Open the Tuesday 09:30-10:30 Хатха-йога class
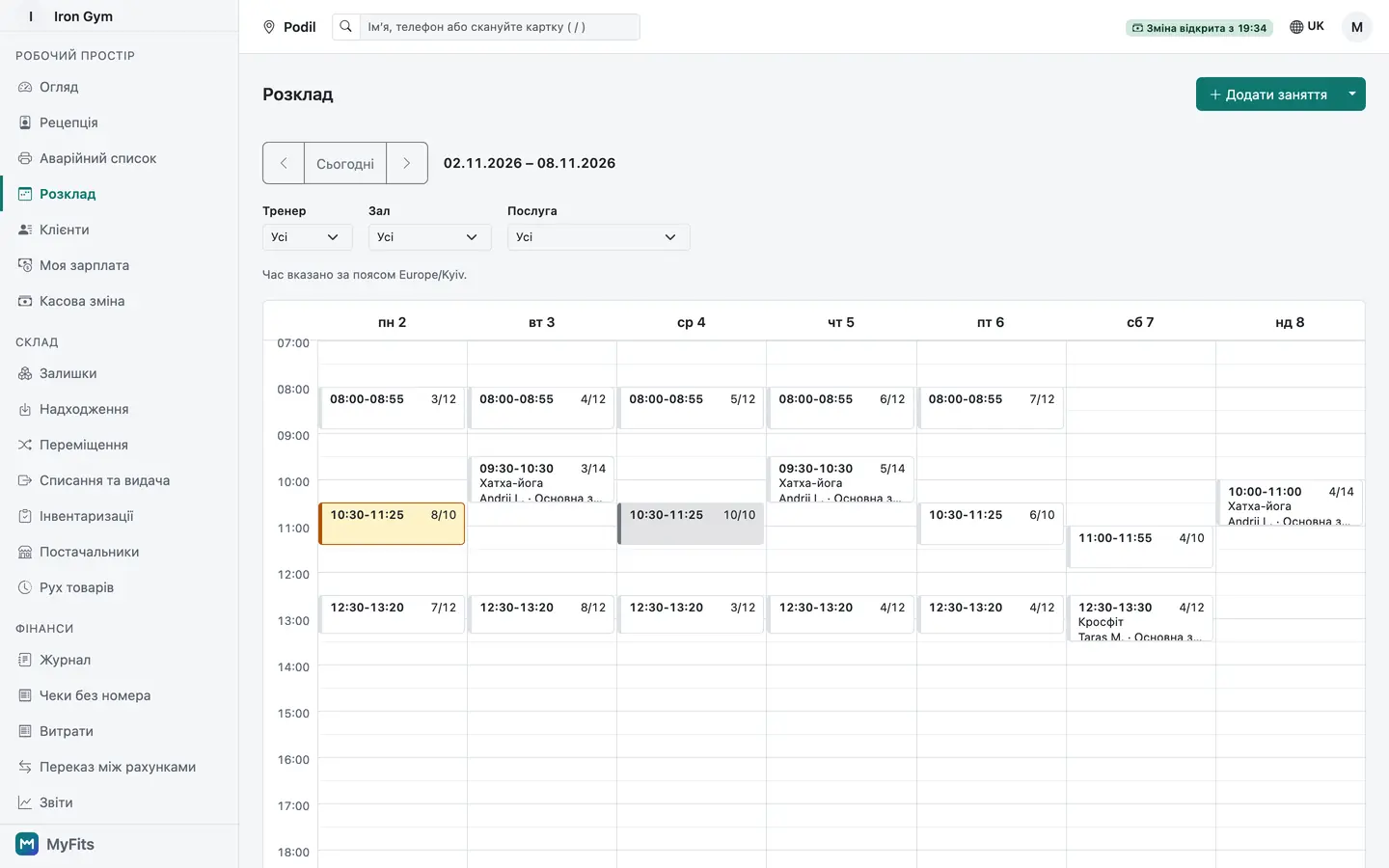Viewport: 1389px width, 868px height. pyautogui.click(x=541, y=479)
